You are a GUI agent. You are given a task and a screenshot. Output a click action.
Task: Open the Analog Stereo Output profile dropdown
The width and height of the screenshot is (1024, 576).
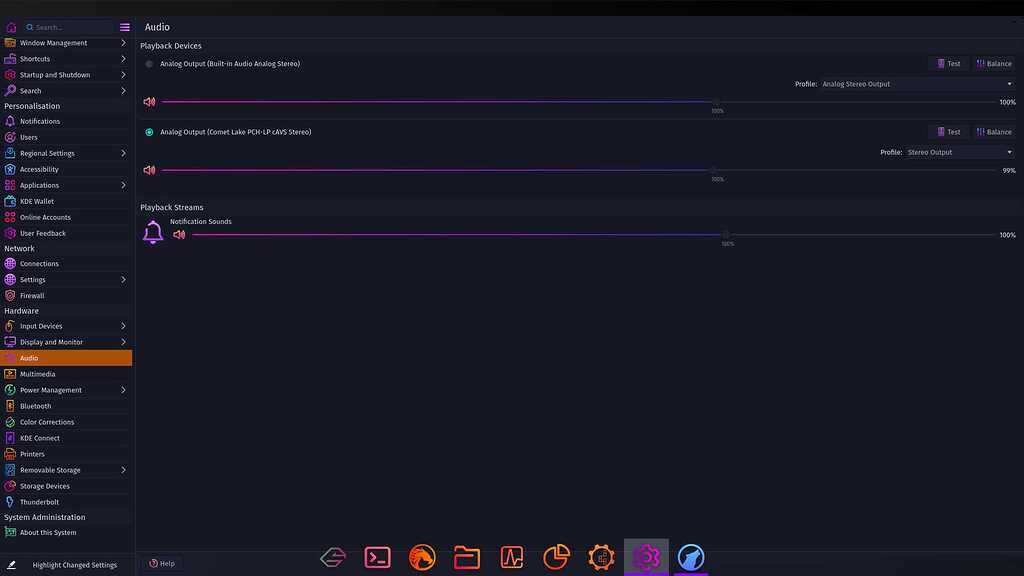pos(918,84)
